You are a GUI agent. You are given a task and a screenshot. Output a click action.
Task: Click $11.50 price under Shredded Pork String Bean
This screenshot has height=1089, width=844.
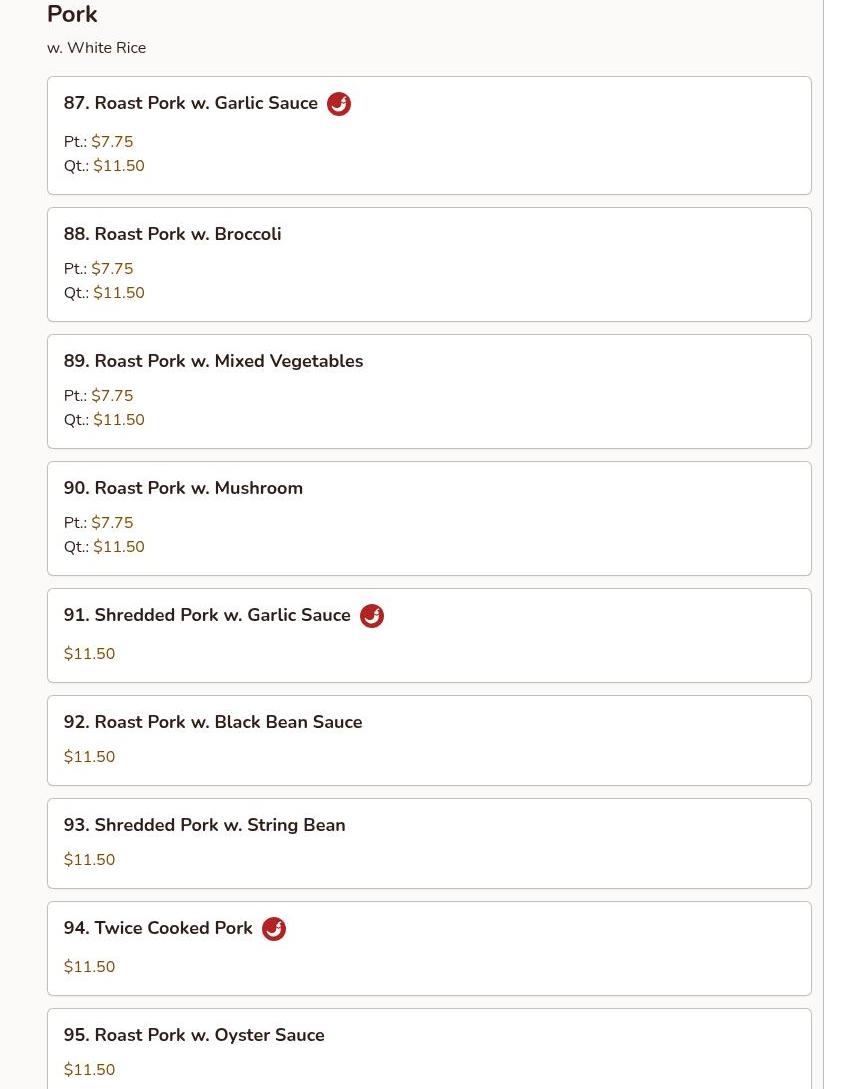point(90,860)
